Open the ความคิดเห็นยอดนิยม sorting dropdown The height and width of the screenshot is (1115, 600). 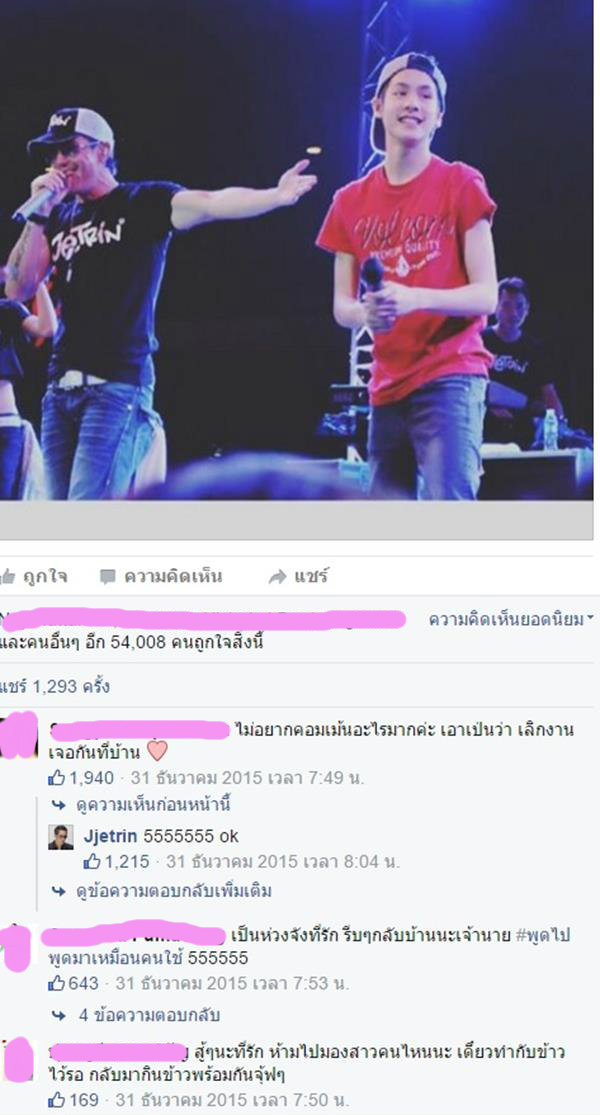click(x=511, y=619)
